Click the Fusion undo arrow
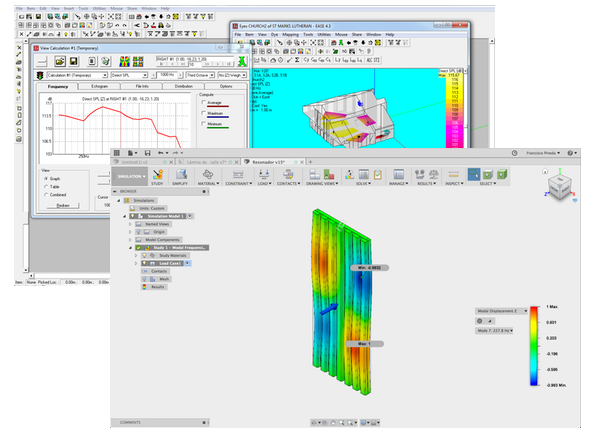This screenshot has width=594, height=434. click(161, 153)
